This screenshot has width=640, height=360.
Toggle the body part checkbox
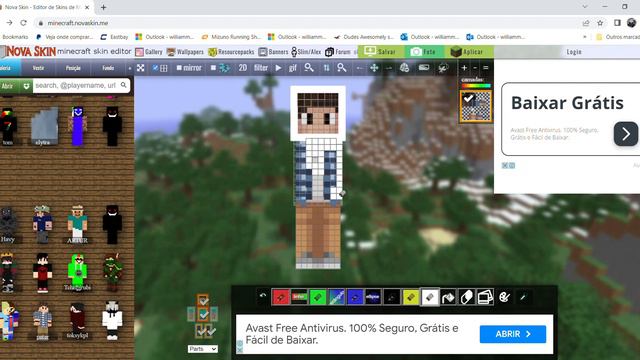pos(203,314)
